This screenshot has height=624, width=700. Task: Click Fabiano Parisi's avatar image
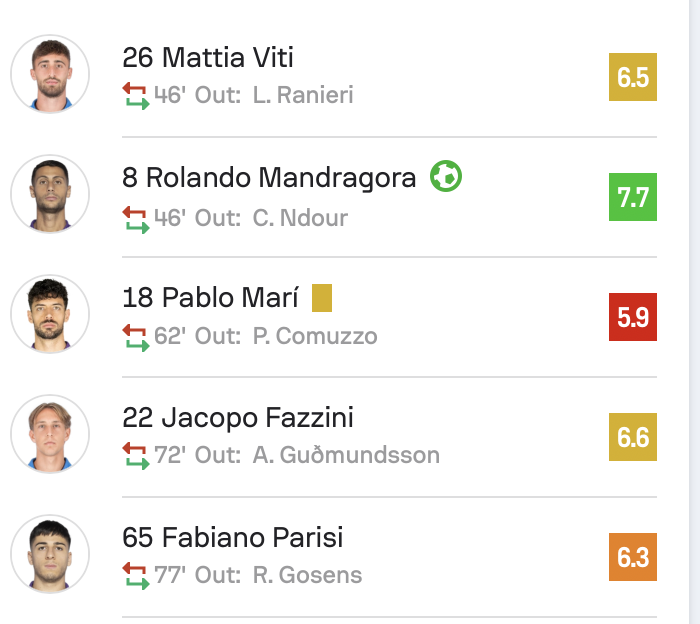50,555
